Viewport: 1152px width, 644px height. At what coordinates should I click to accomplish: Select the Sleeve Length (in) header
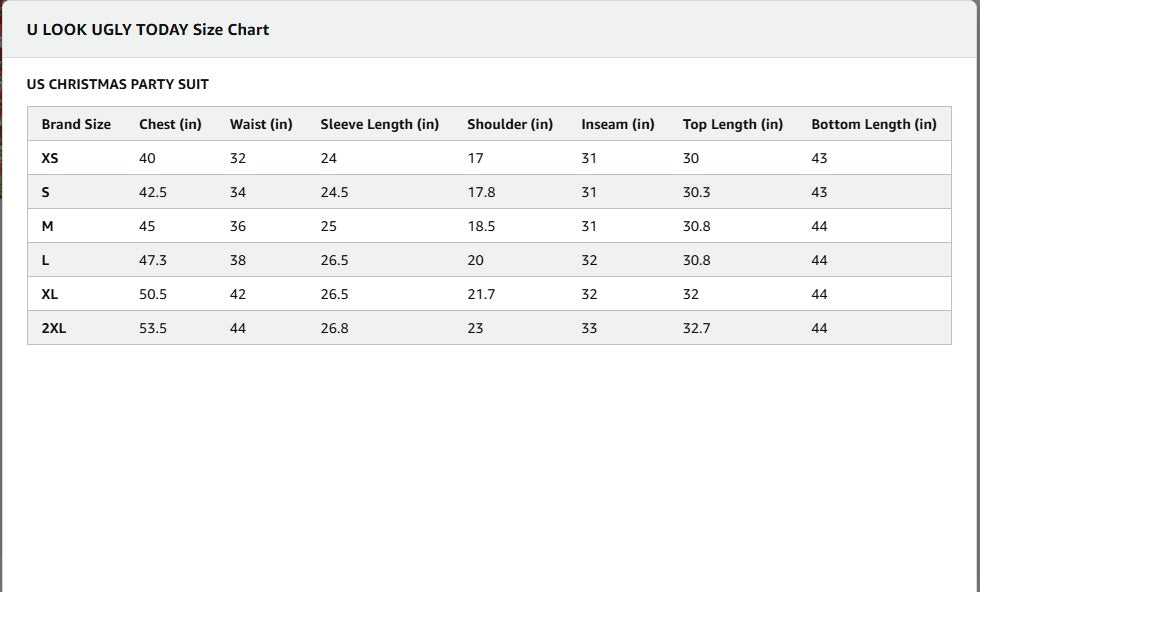click(379, 125)
